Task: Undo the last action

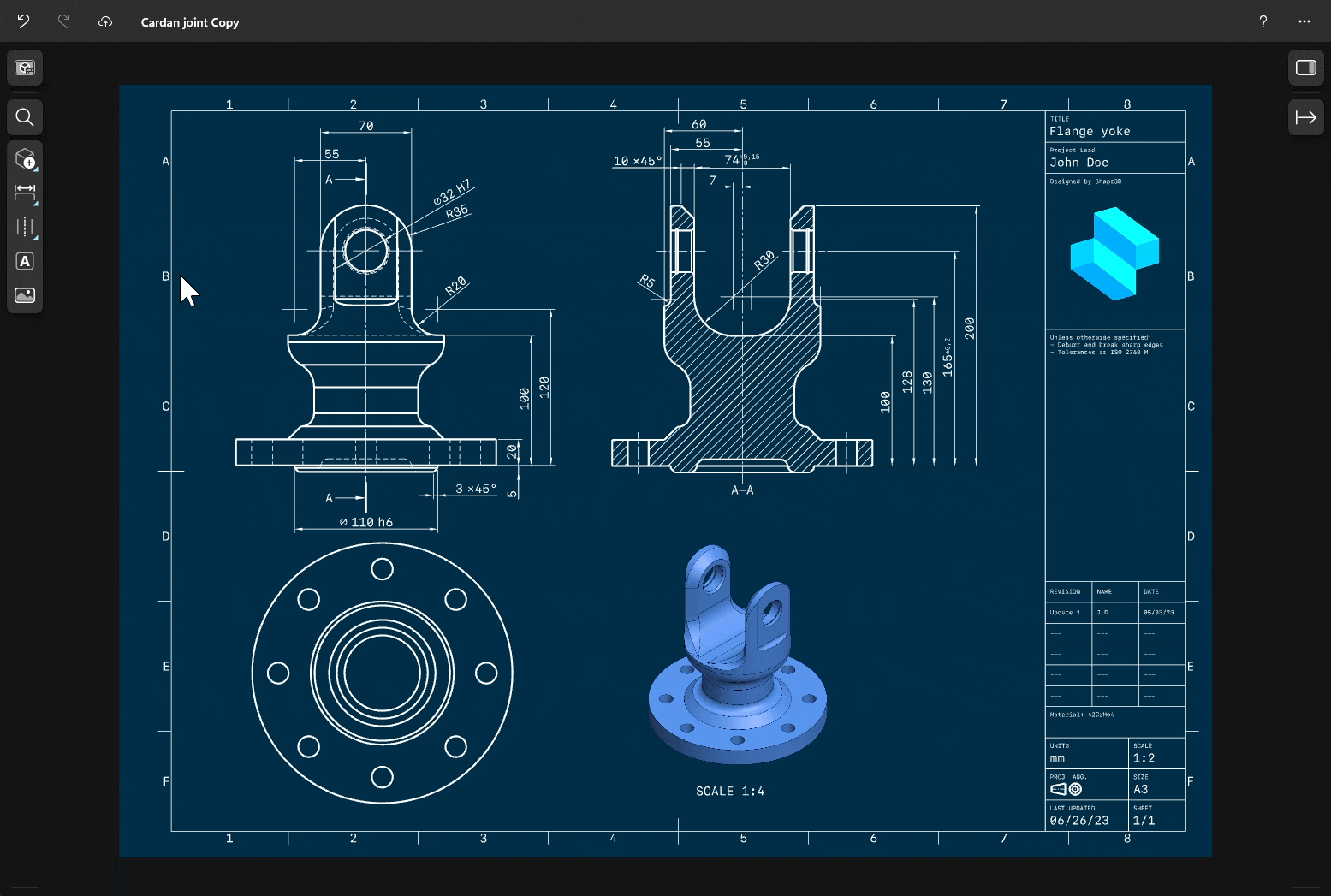Action: pyautogui.click(x=23, y=21)
